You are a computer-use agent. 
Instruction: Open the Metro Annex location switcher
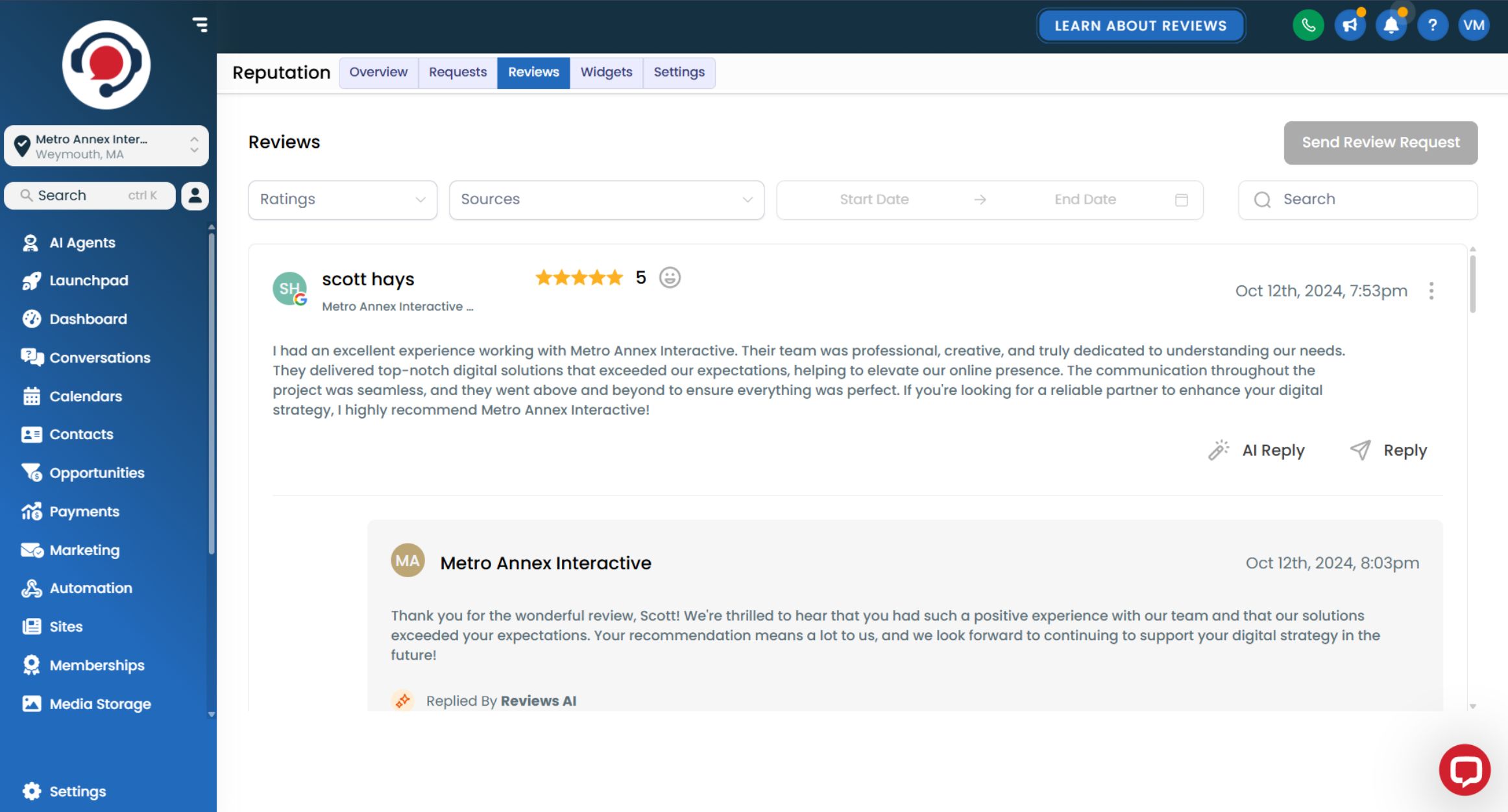point(106,146)
